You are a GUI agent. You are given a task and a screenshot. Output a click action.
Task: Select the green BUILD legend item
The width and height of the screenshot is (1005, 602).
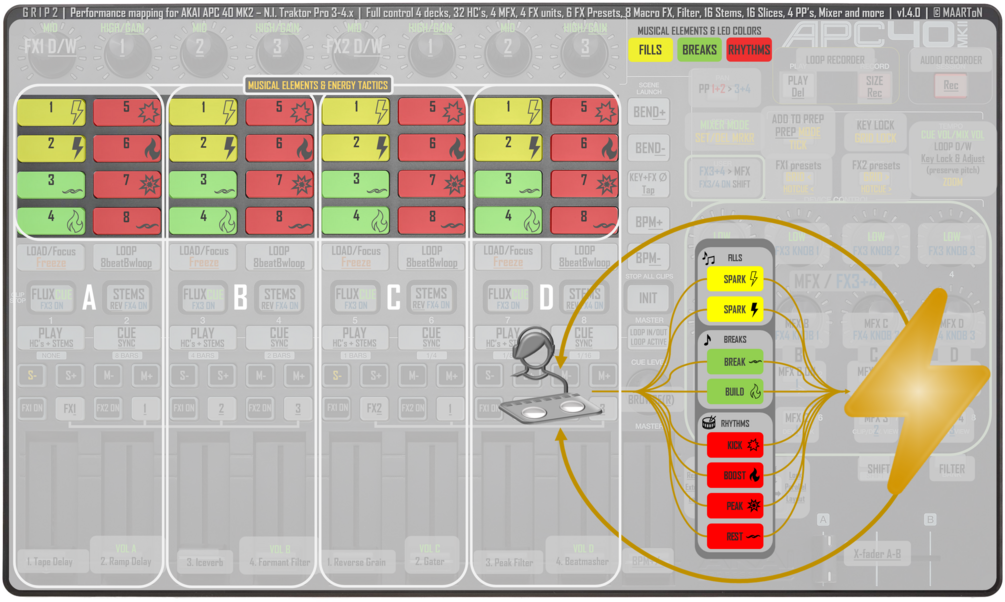coord(735,392)
